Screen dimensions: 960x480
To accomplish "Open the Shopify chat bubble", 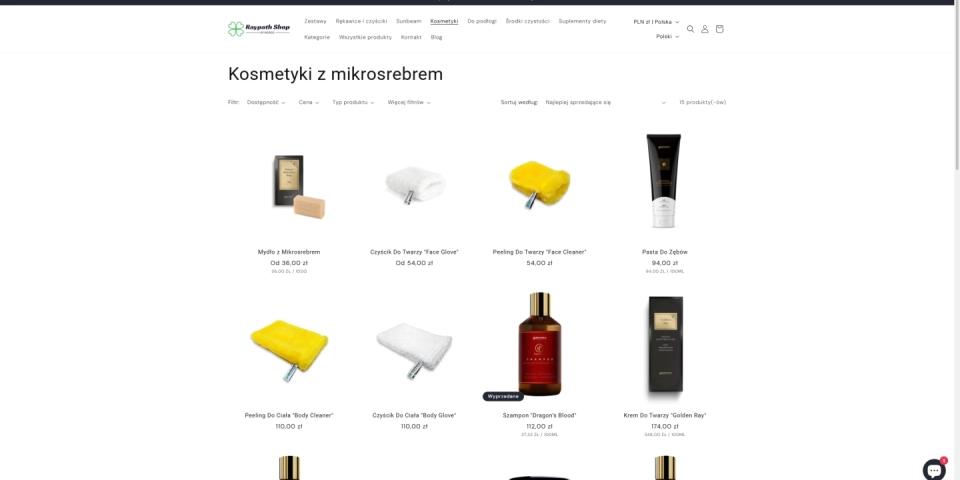I will (934, 469).
